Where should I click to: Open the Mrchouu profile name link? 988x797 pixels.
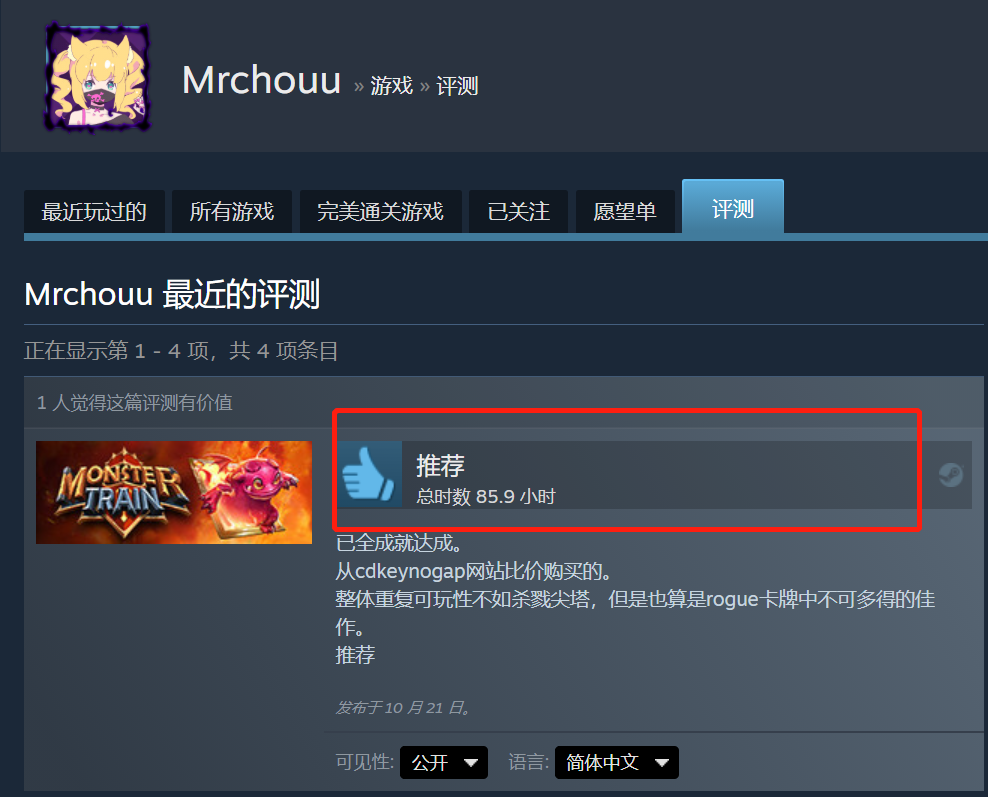[x=261, y=81]
